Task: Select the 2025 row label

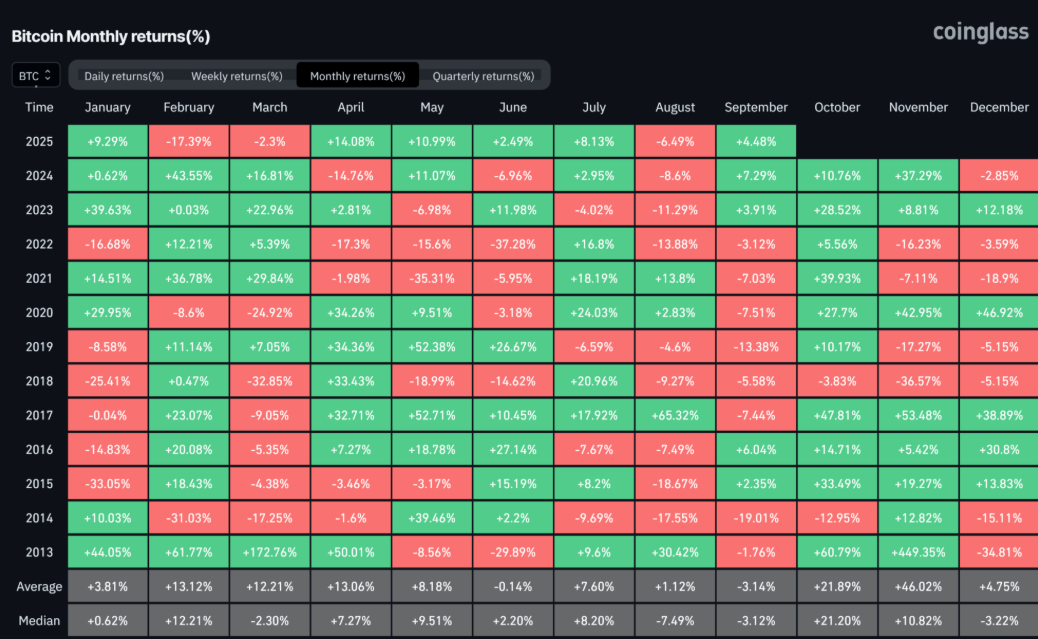Action: (x=39, y=141)
